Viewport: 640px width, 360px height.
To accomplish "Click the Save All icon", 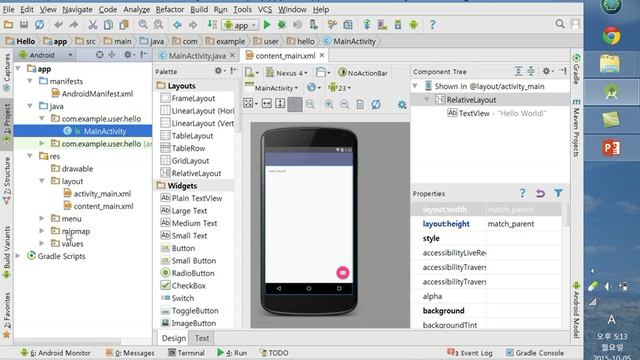I will 24,25.
